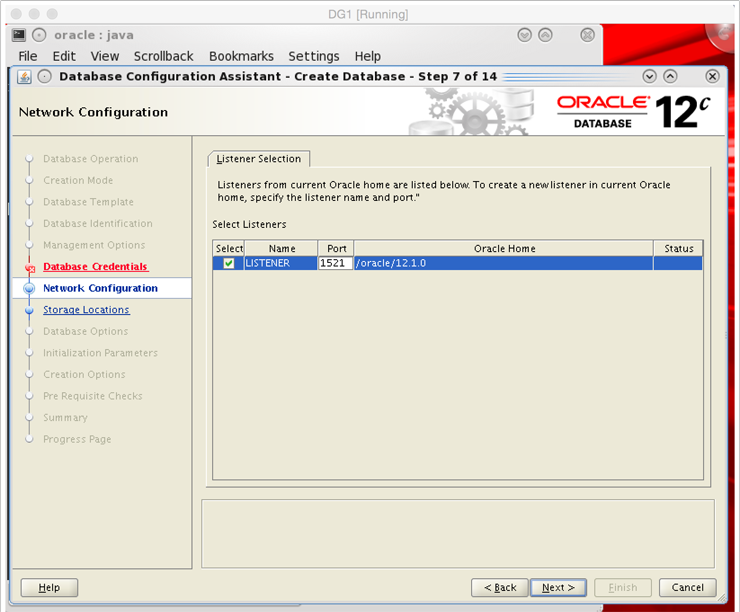
Task: Click the terminal icon beside oracle : java
Action: [x=19, y=35]
